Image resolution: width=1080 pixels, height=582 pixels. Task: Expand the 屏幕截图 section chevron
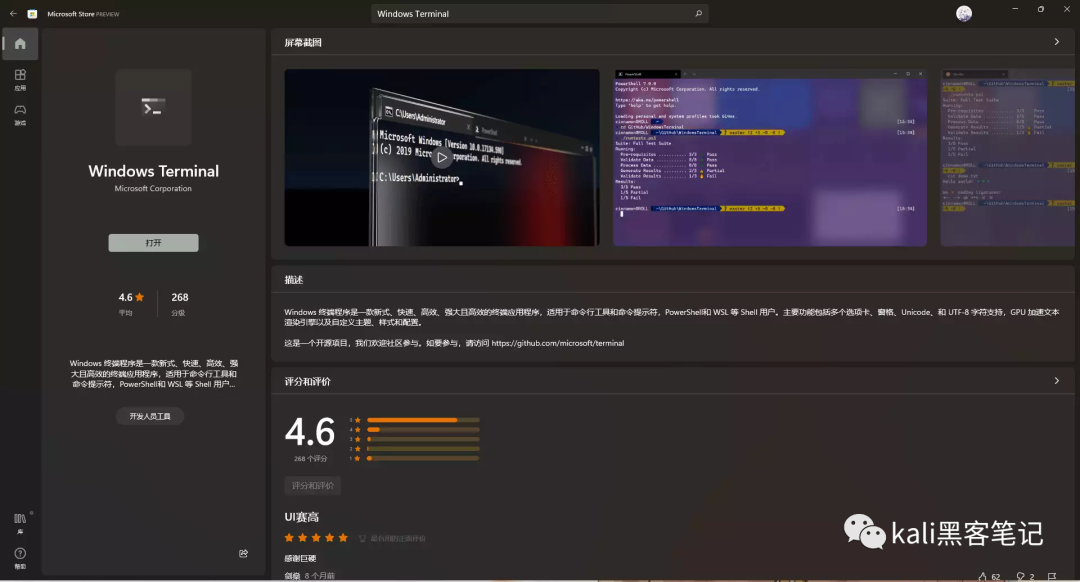pyautogui.click(x=1057, y=42)
